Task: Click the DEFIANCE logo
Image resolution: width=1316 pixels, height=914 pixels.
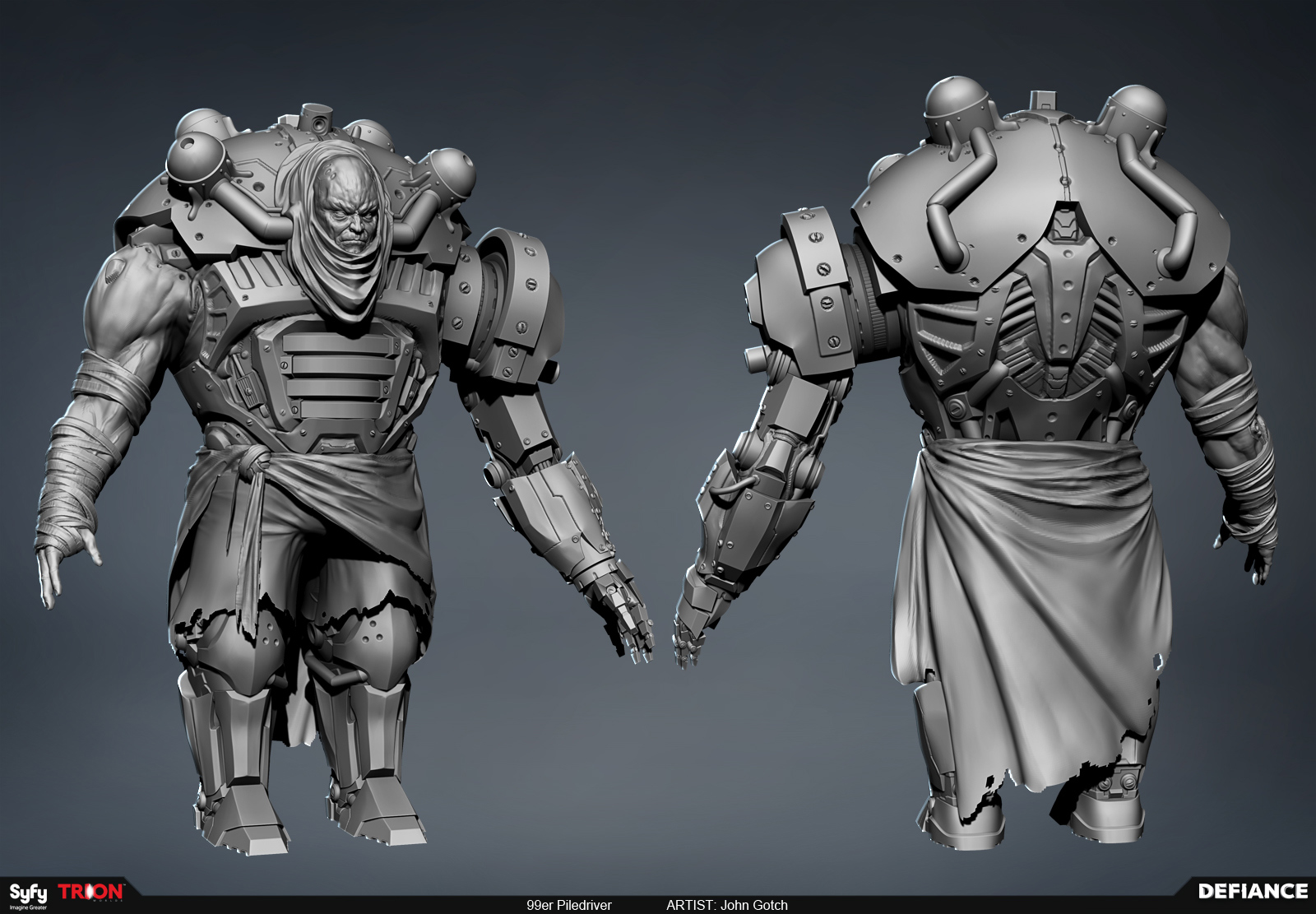Action: pyautogui.click(x=1253, y=891)
